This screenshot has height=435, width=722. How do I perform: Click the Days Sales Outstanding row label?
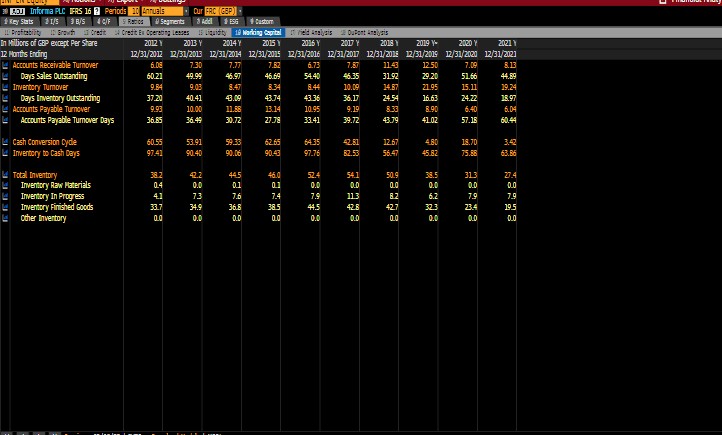54,76
